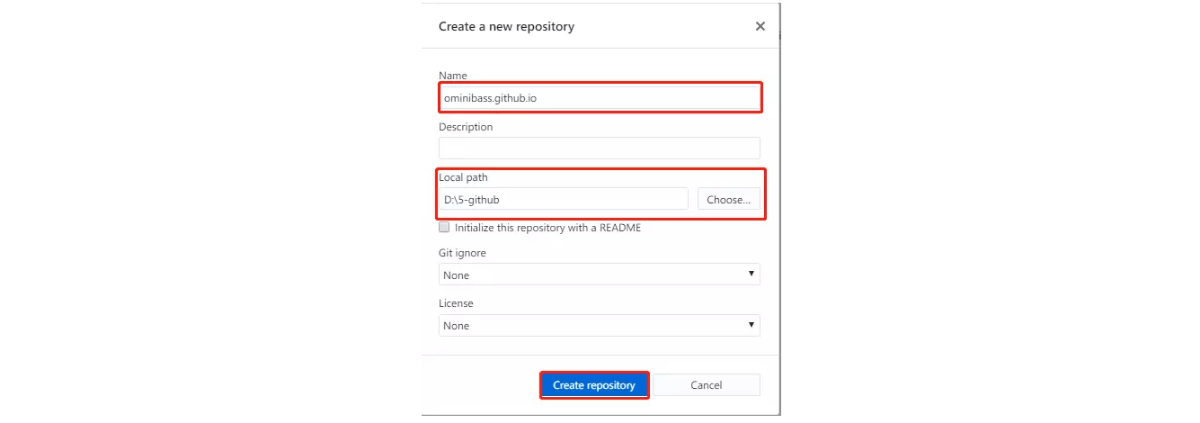Click the Description field label
Screen dimensions: 1200x423
[x=466, y=127]
